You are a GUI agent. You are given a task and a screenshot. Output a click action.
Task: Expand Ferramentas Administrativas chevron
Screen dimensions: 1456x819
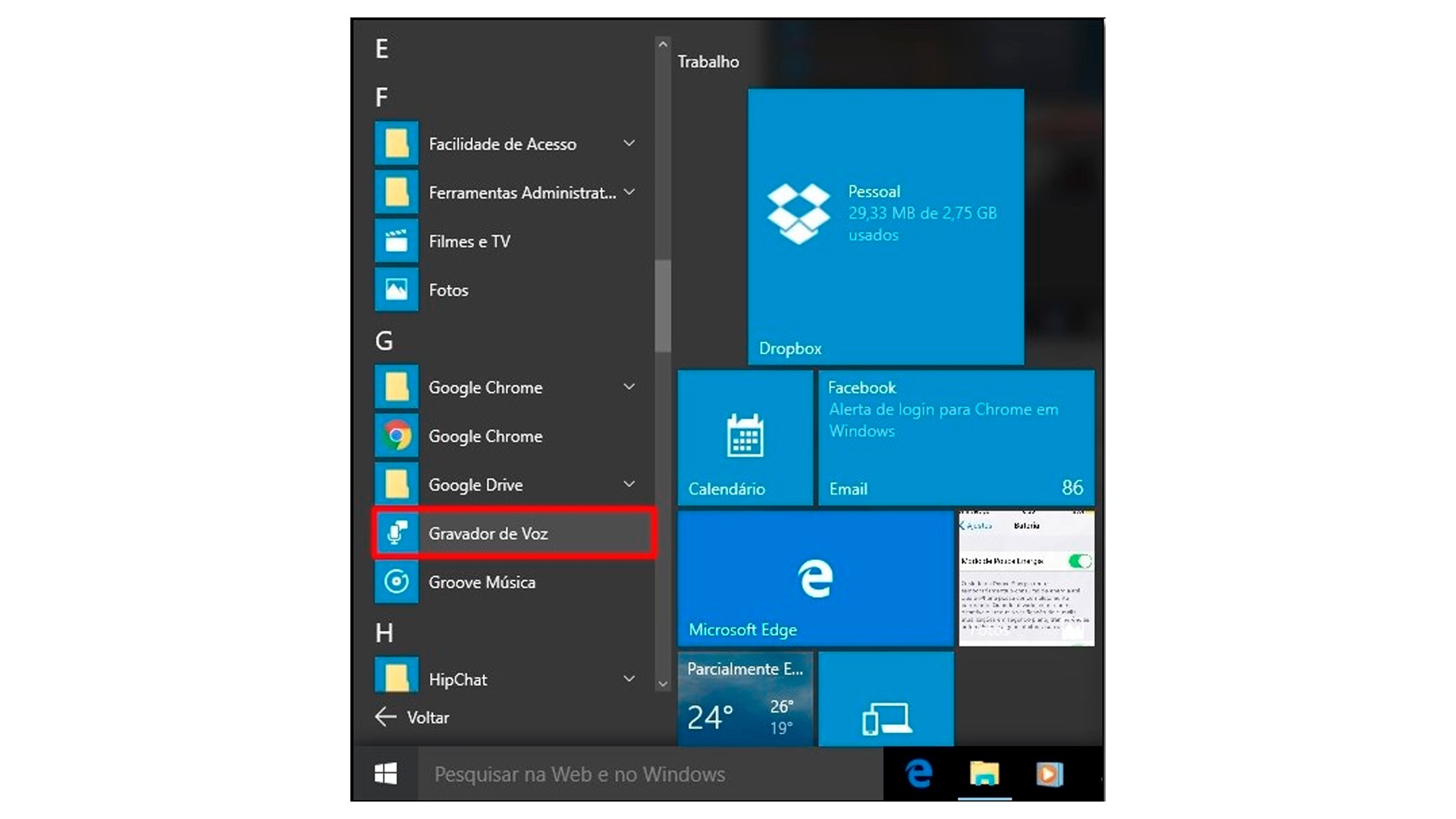[629, 193]
